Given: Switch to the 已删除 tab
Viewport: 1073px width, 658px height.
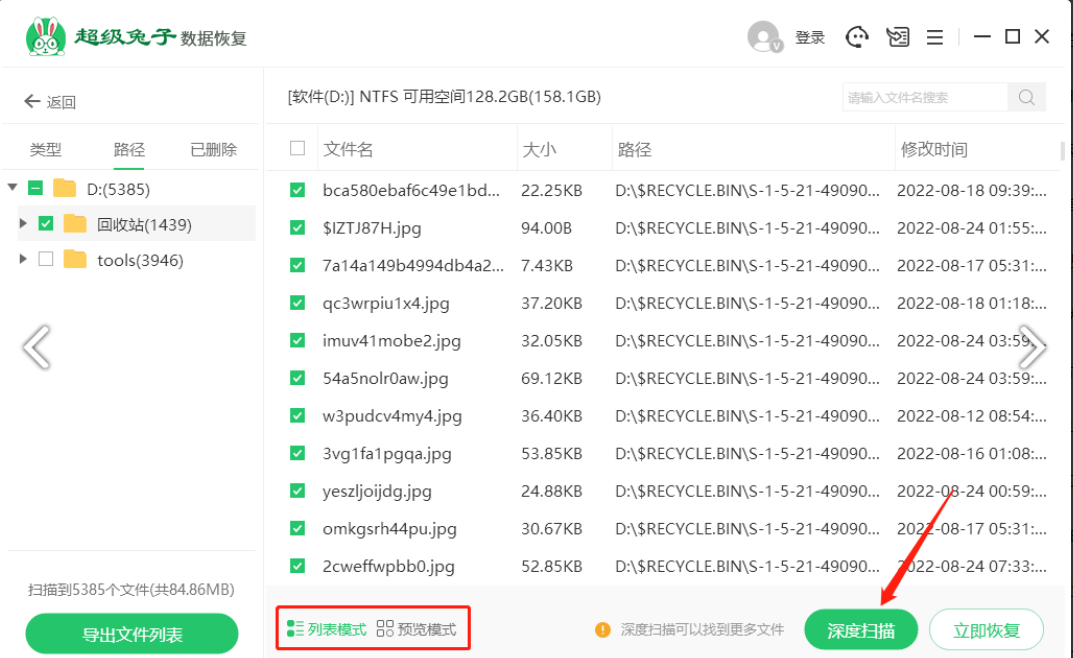Looking at the screenshot, I should [214, 149].
